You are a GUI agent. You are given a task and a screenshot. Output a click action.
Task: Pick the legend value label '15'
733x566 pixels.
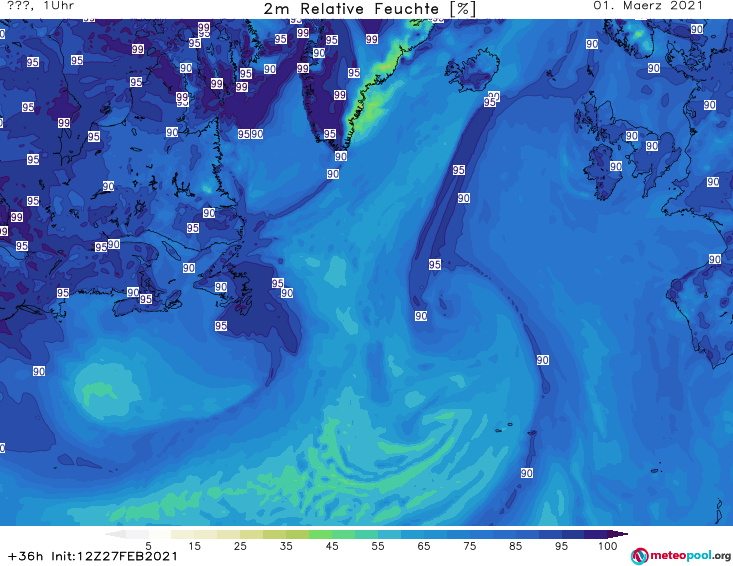tap(194, 546)
